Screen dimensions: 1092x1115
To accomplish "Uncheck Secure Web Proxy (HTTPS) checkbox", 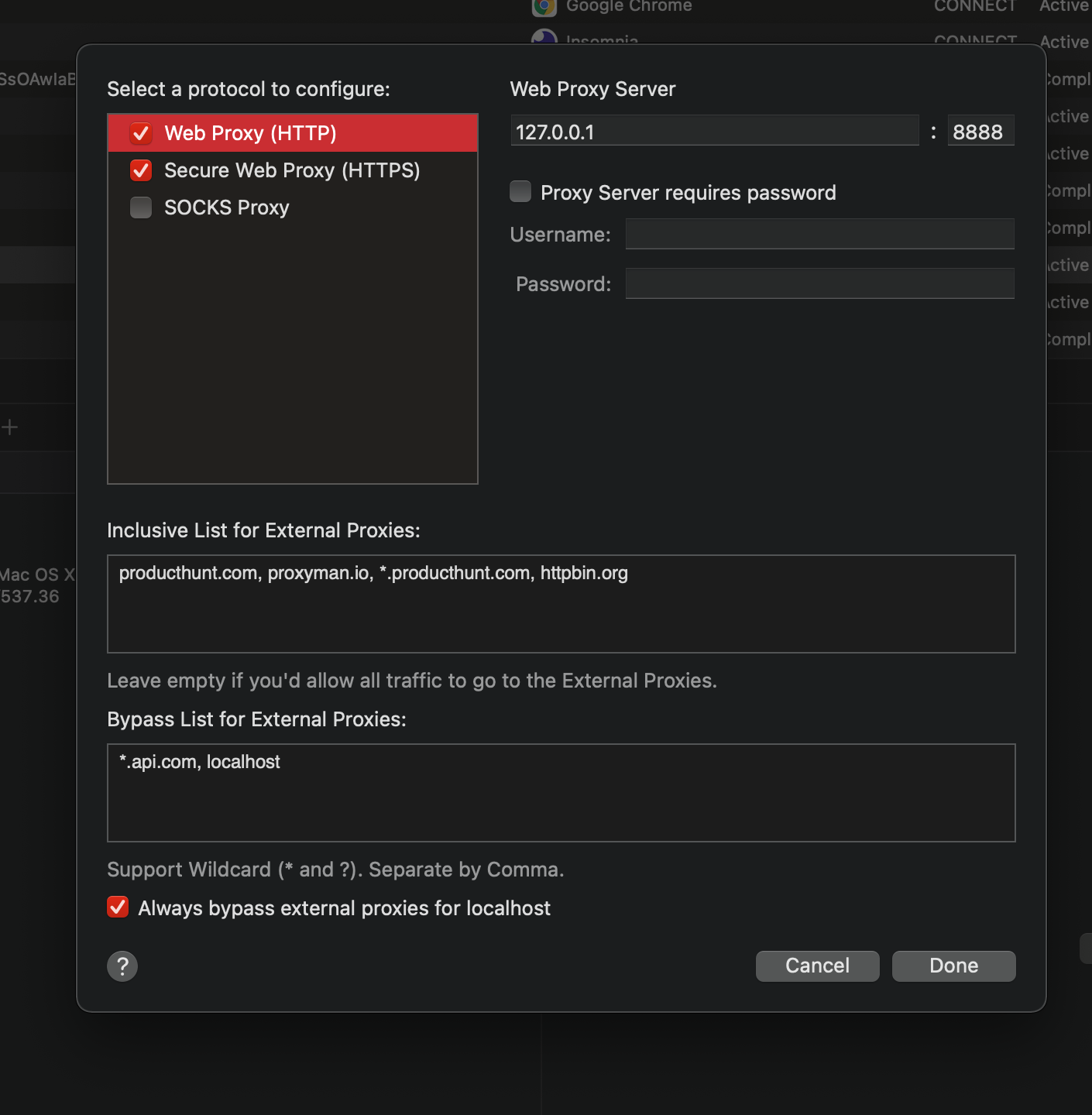I will pyautogui.click(x=141, y=170).
